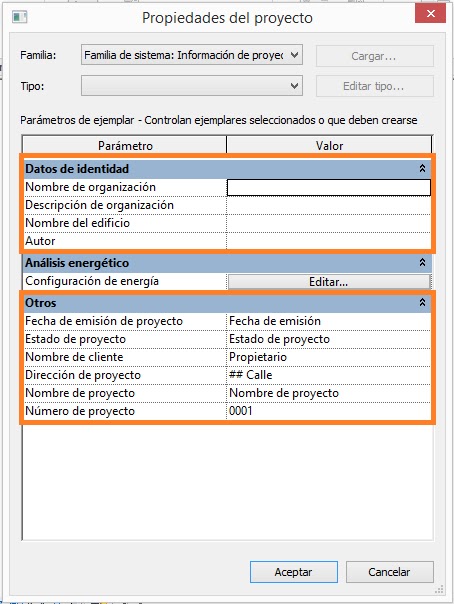Select the Nombre de cliente parameter label
454x604 pixels.
point(74,357)
